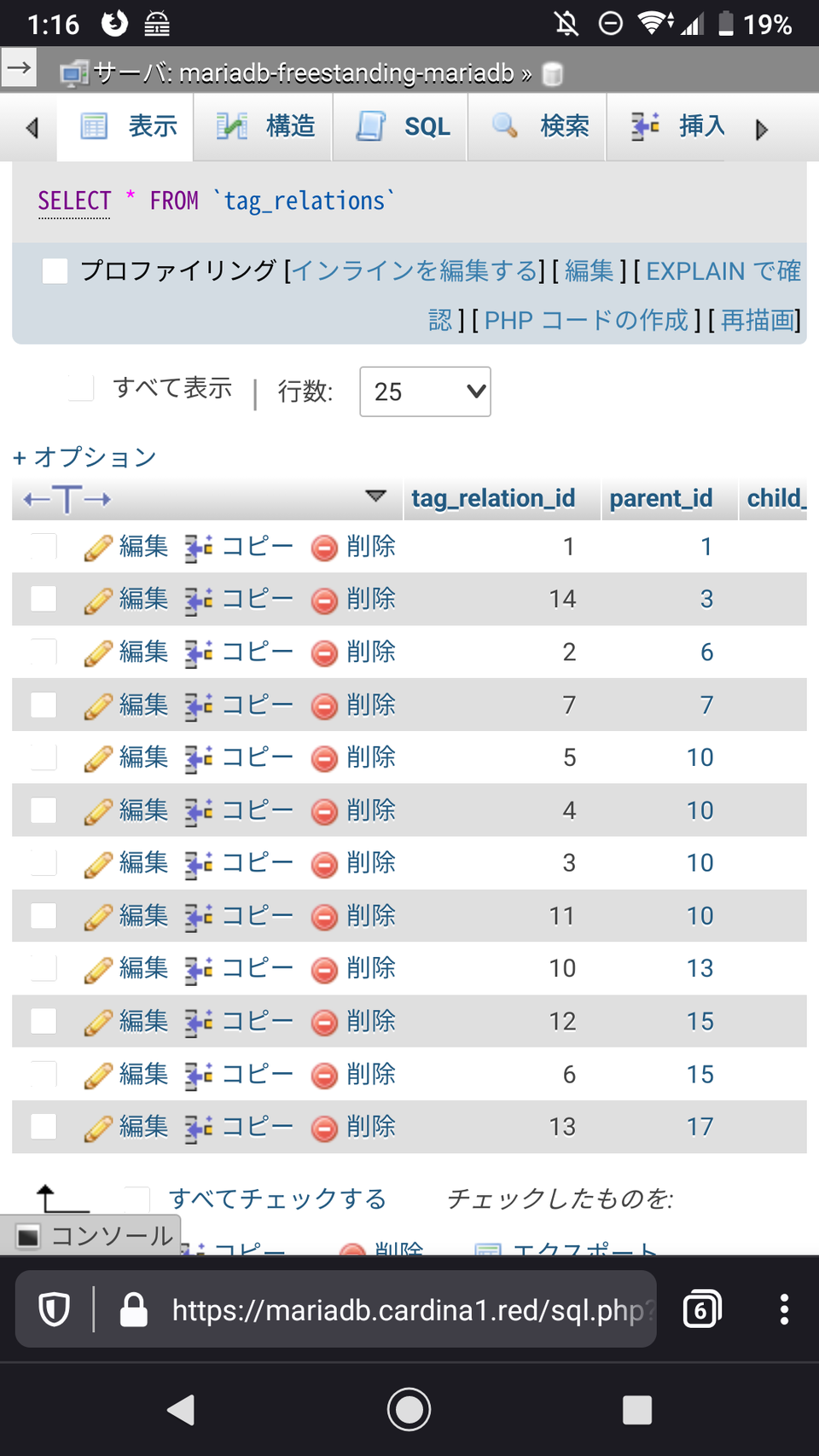Click the copy icon for tag_relation_id 7
The width and height of the screenshot is (819, 1456).
[199, 706]
